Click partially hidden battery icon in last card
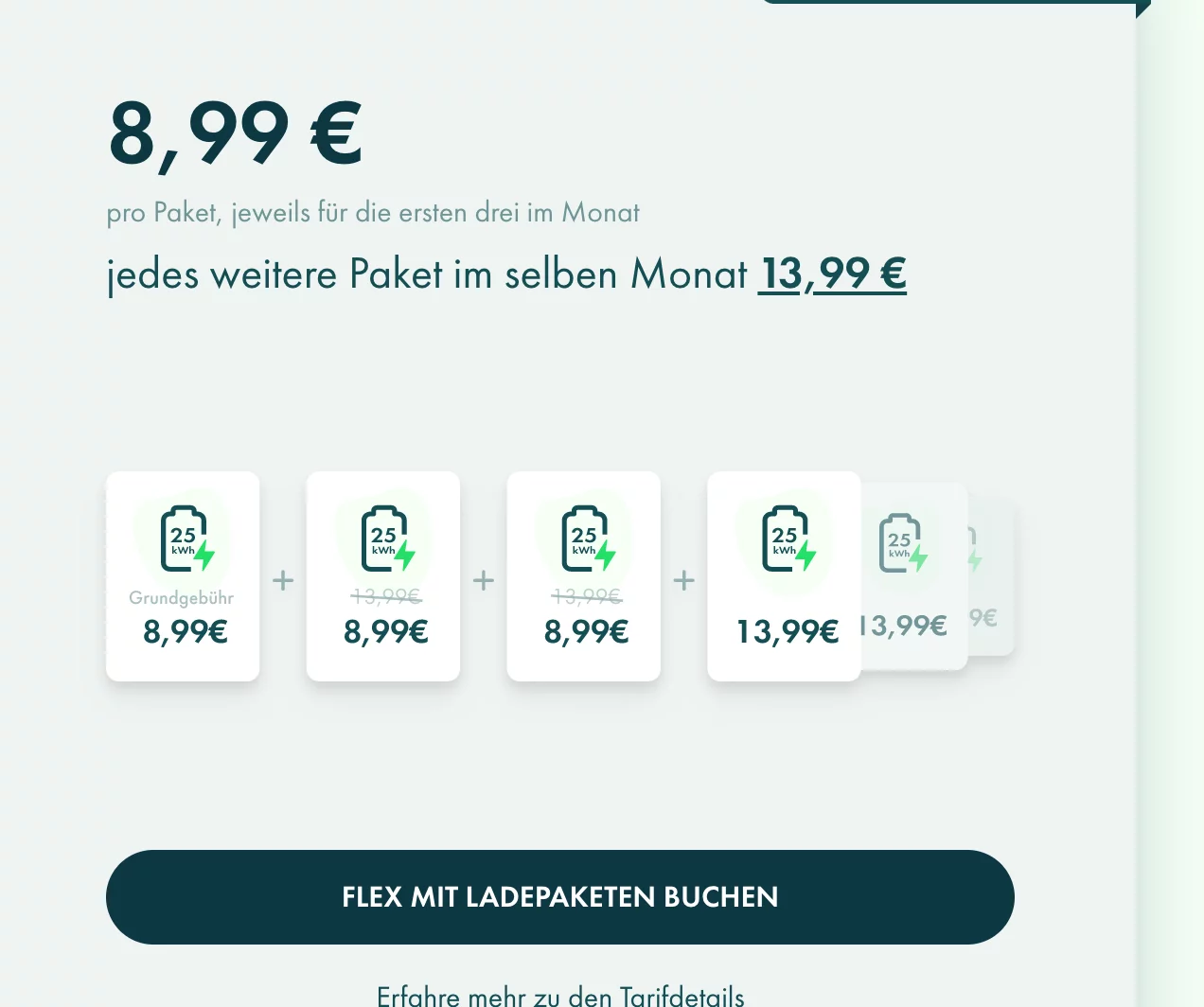 [x=974, y=549]
